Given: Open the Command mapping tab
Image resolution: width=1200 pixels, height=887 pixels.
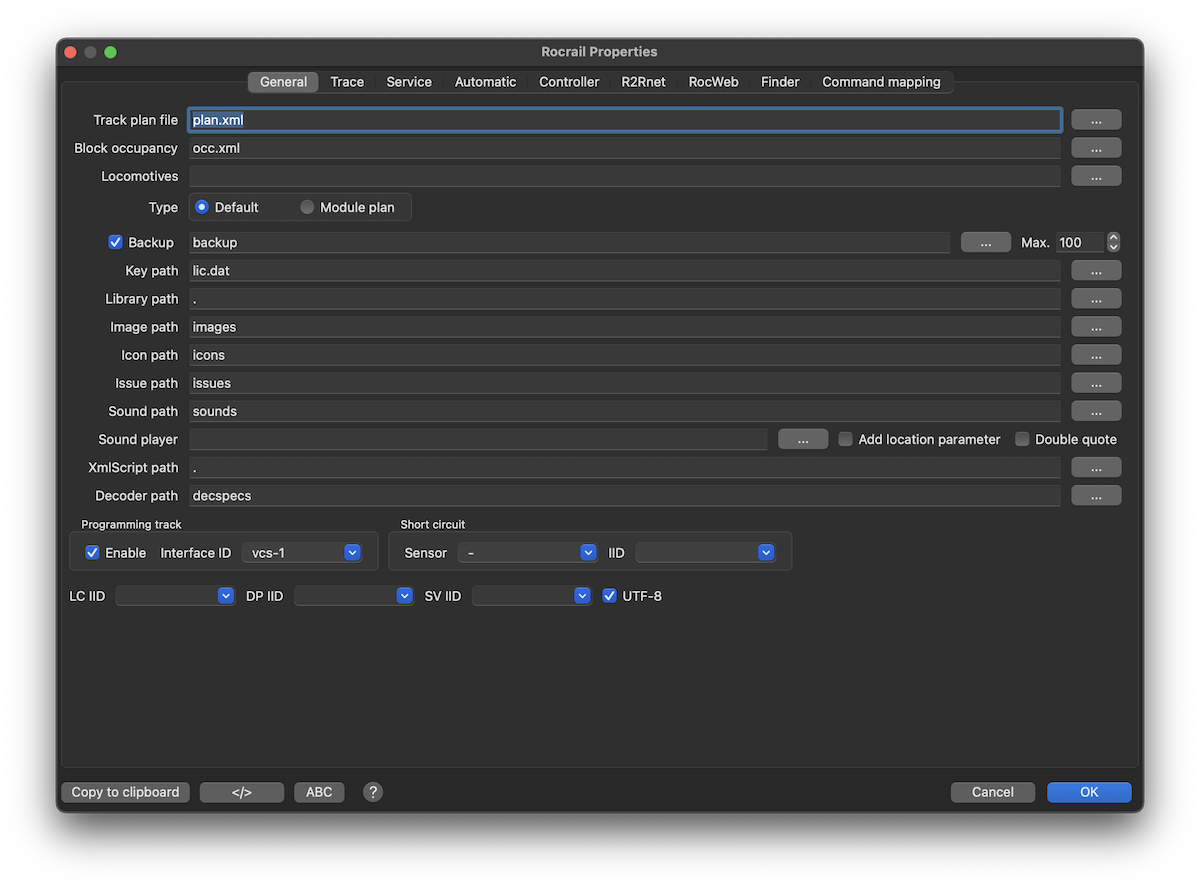Looking at the screenshot, I should coord(881,82).
